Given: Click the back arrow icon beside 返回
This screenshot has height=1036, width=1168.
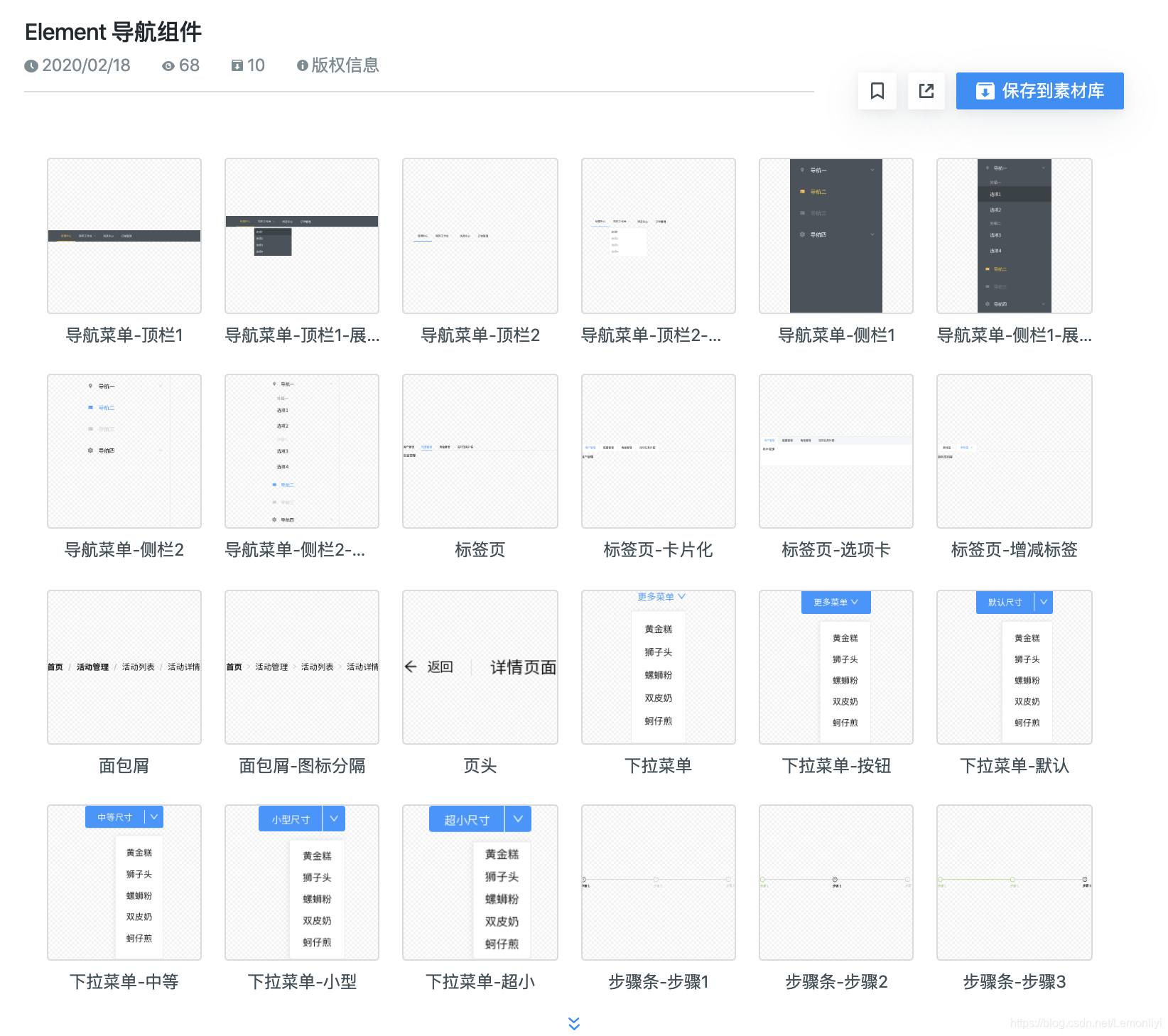Looking at the screenshot, I should pos(411,667).
